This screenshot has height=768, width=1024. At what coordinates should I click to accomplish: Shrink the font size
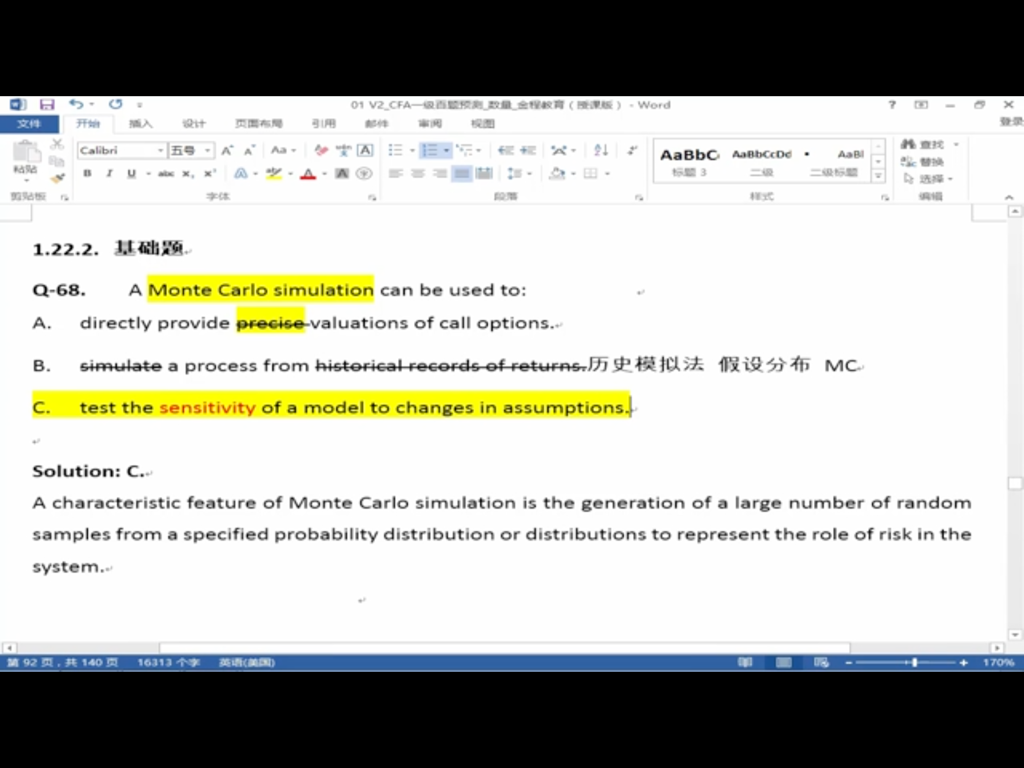[249, 151]
